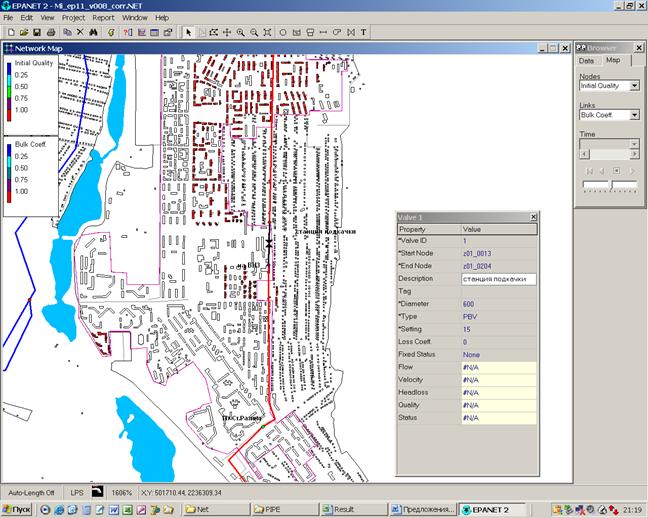Click the Delete (X) toolbar icon
This screenshot has width=648, height=518.
[x=80, y=32]
